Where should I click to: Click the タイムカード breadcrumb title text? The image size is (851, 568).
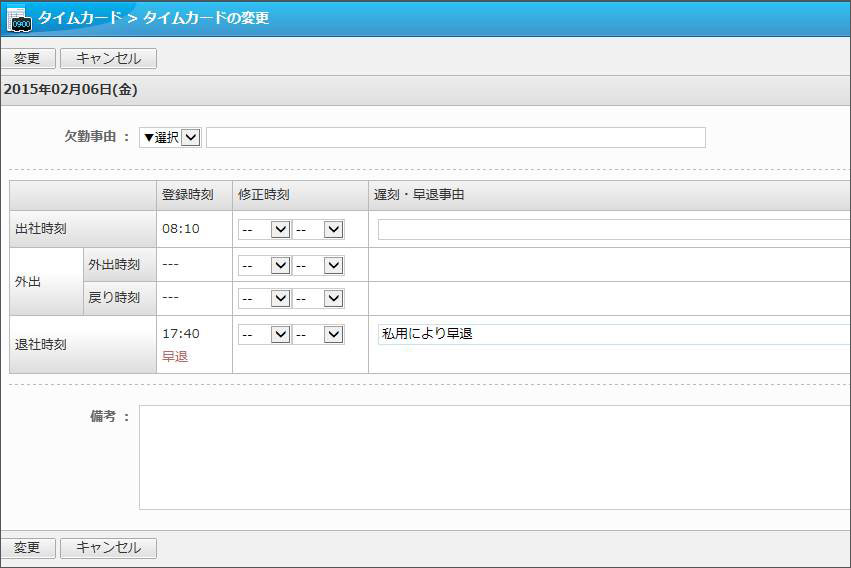click(80, 18)
